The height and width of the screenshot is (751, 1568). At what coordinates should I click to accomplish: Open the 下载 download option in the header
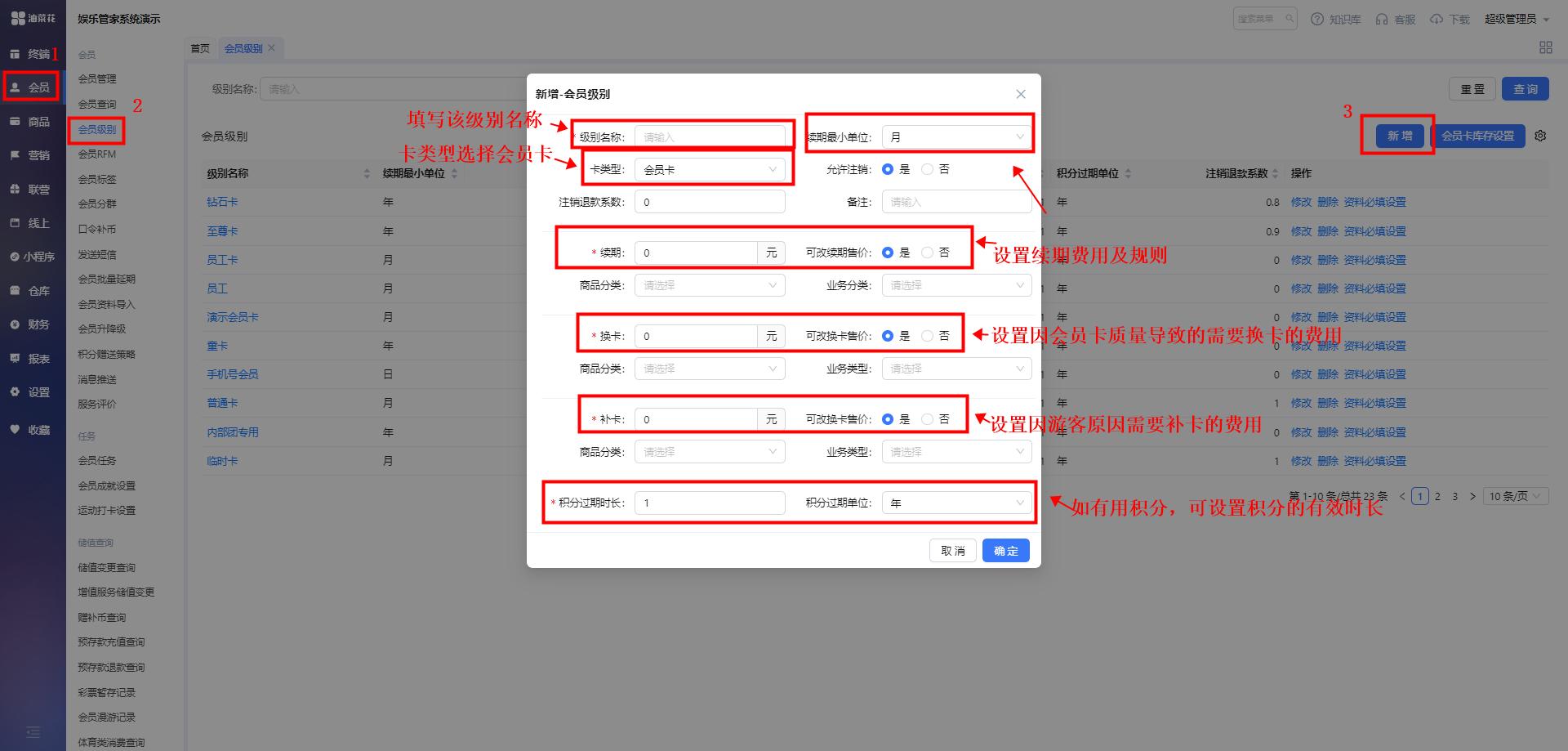[x=1450, y=19]
